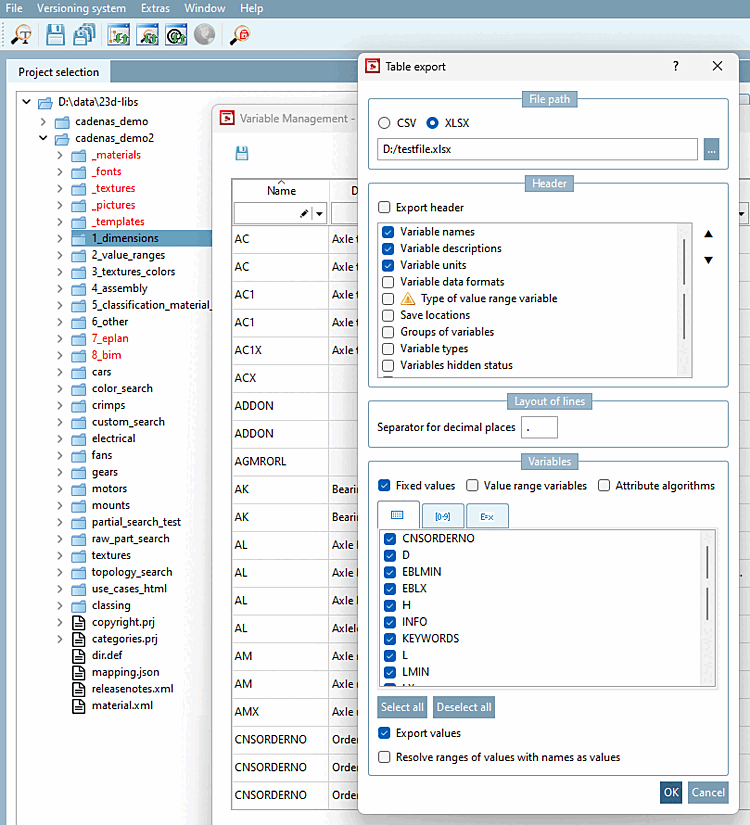
Task: Expand the categories.prj node
Action: point(59,639)
